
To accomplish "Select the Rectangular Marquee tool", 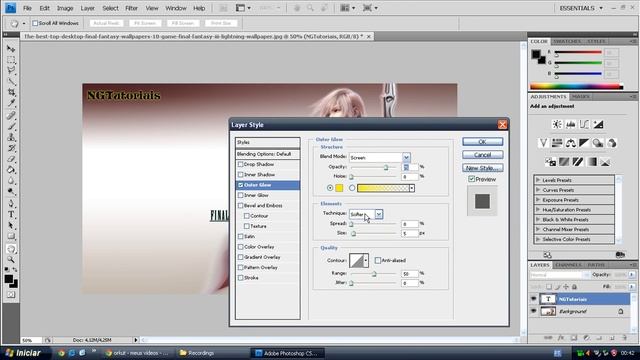I will [x=11, y=60].
